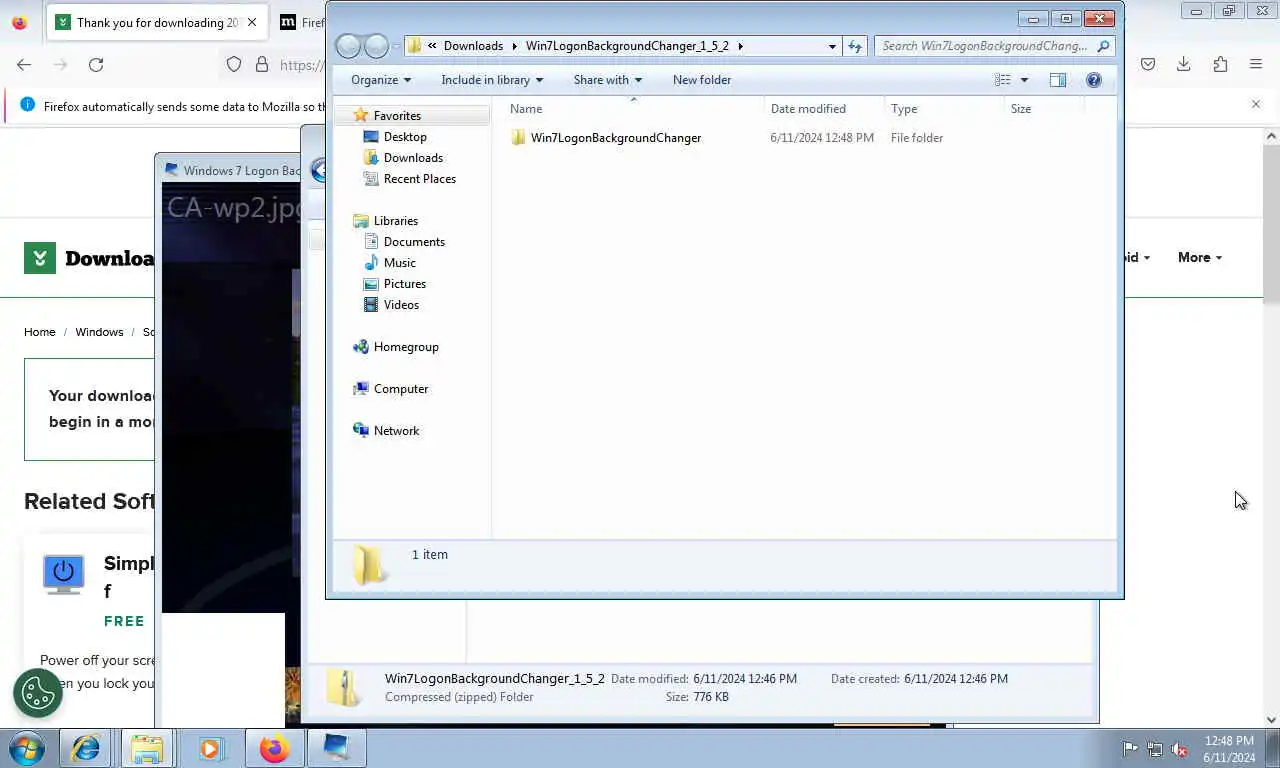This screenshot has height=768, width=1280.
Task: Open the Videos library
Action: click(401, 305)
